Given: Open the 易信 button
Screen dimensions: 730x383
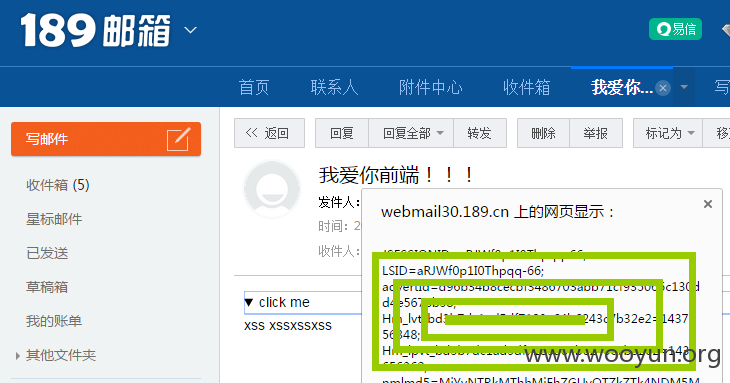Looking at the screenshot, I should coord(676,29).
